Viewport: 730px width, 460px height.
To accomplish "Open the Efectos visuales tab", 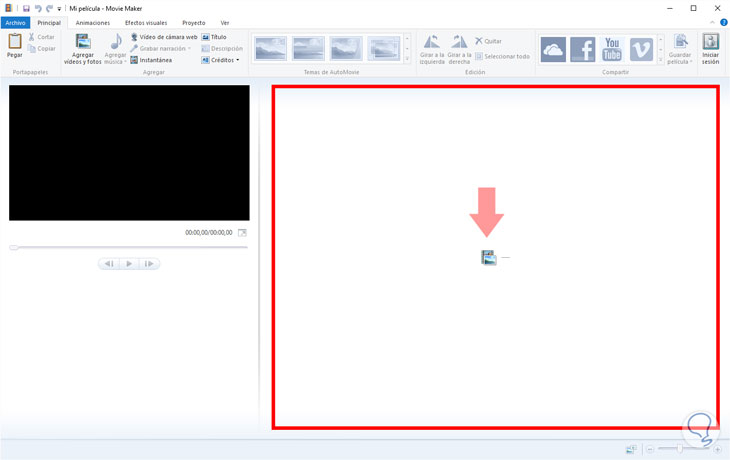I will point(146,23).
